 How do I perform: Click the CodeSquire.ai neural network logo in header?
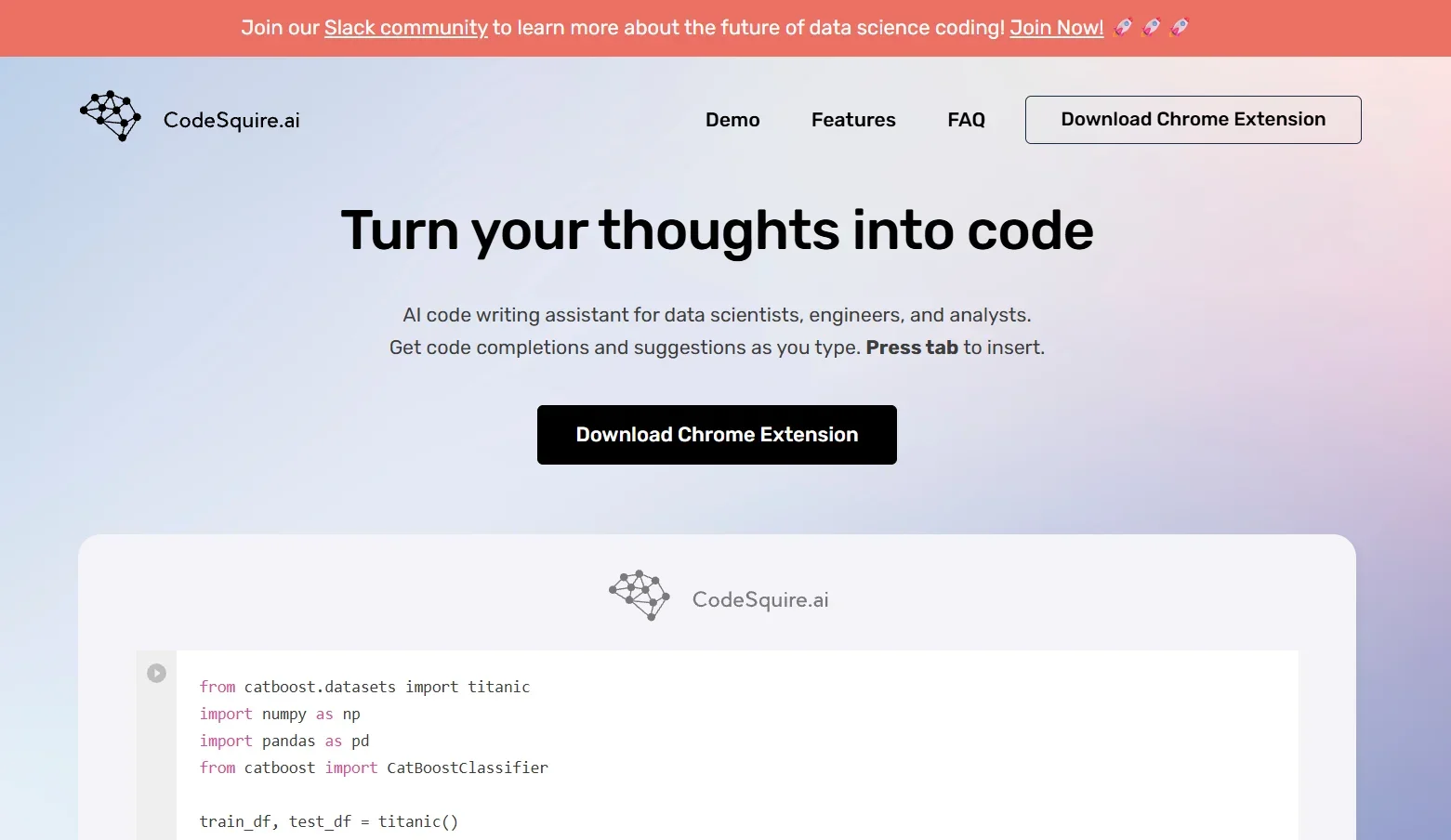[x=110, y=115]
